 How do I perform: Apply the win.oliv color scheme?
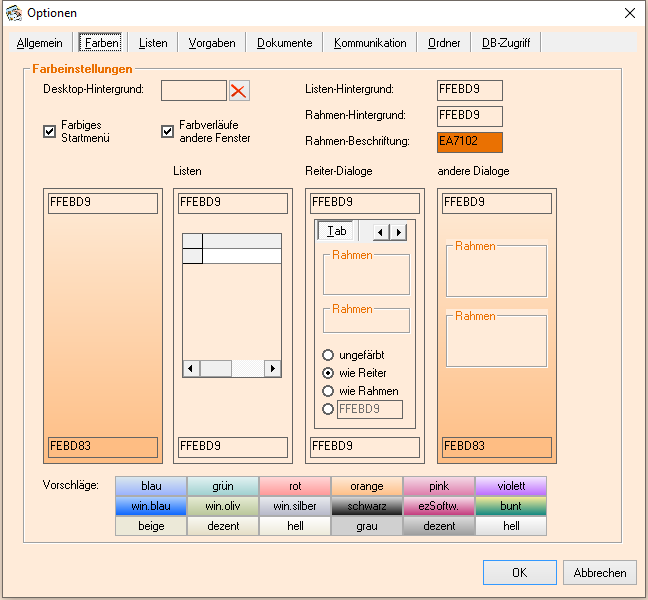[223, 506]
